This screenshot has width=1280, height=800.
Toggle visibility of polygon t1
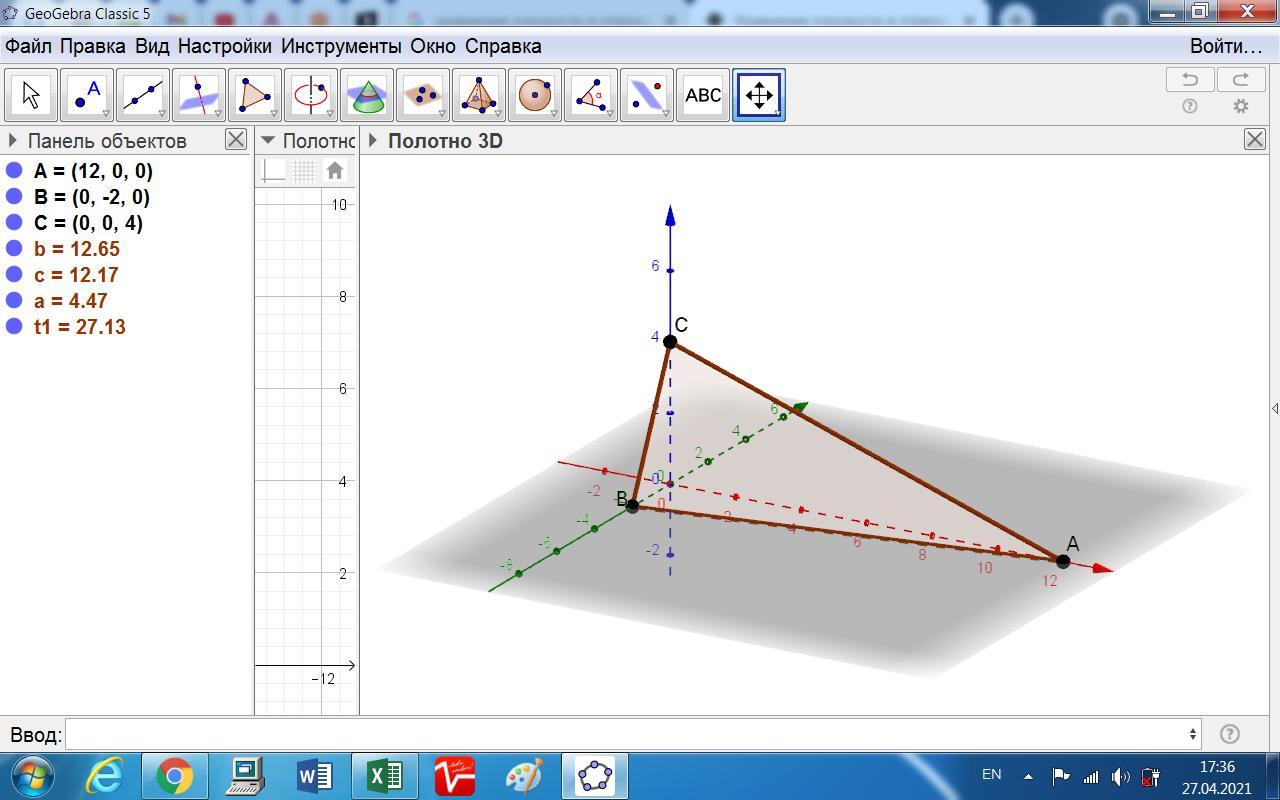click(14, 327)
